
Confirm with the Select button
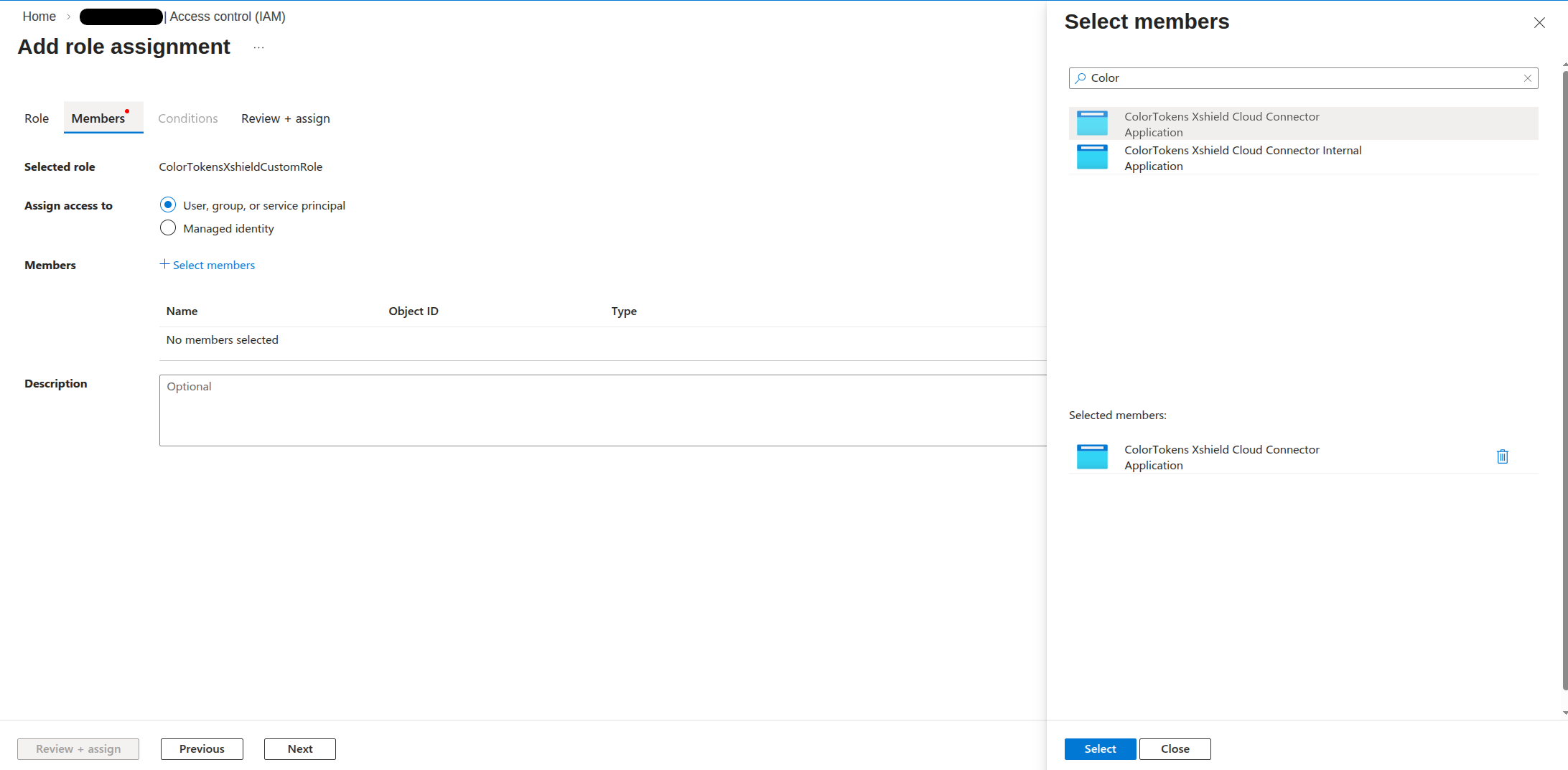coord(1100,748)
